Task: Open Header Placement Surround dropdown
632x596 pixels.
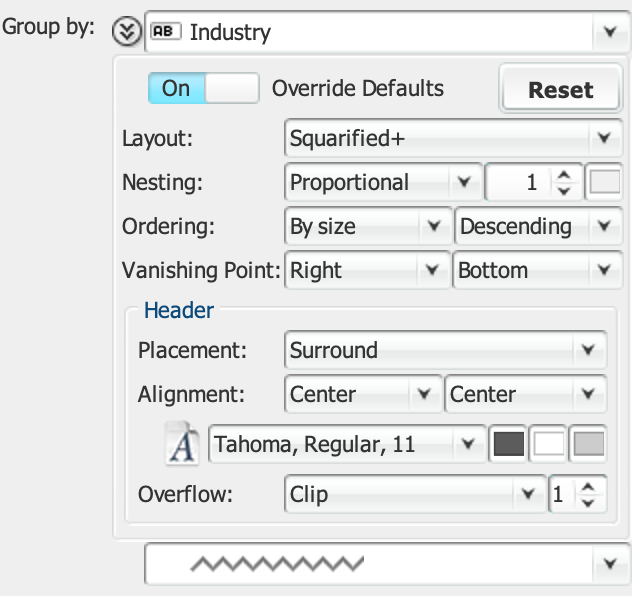Action: click(445, 351)
